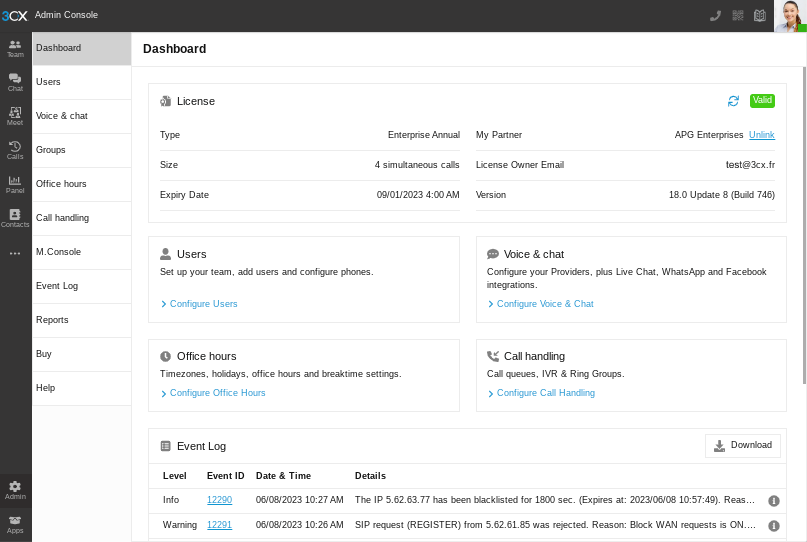The height and width of the screenshot is (542, 807).
Task: Click Configure Office Hours link
Action: tap(218, 393)
